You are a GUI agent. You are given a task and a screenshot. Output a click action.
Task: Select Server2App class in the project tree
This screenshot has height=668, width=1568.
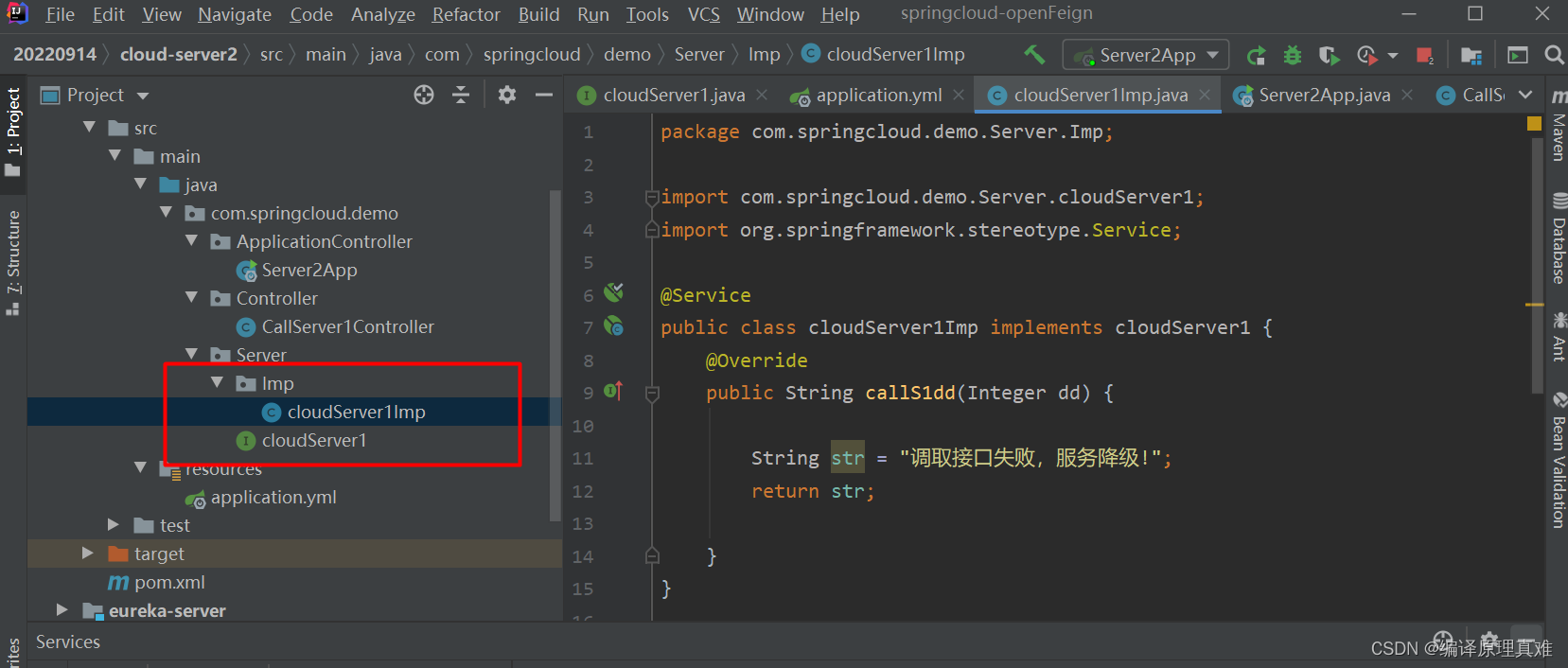(x=309, y=270)
